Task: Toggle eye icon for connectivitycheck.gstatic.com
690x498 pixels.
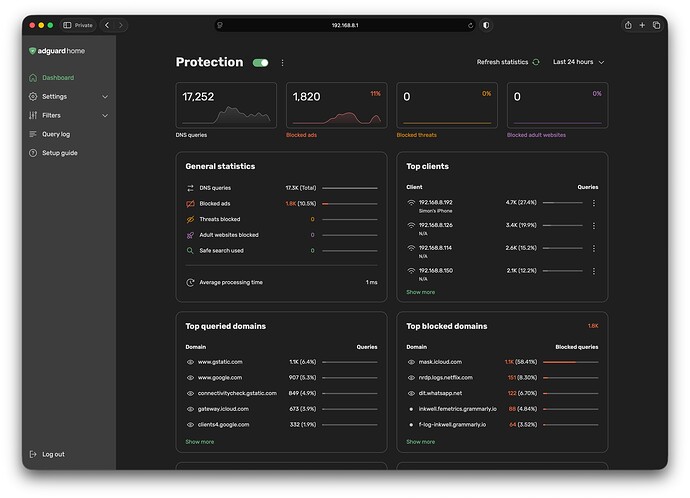Action: point(190,393)
